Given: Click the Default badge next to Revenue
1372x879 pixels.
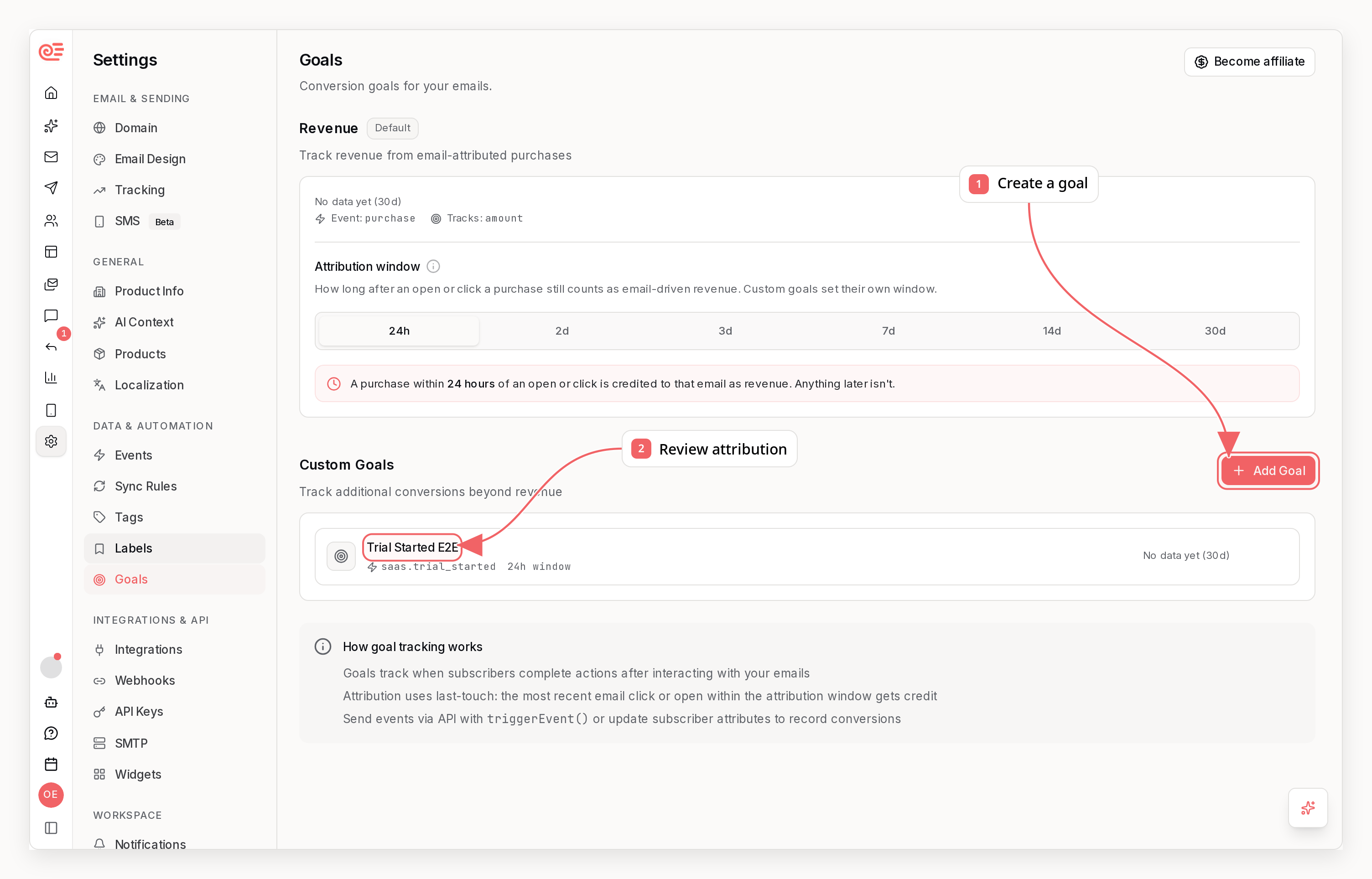Looking at the screenshot, I should coord(392,129).
